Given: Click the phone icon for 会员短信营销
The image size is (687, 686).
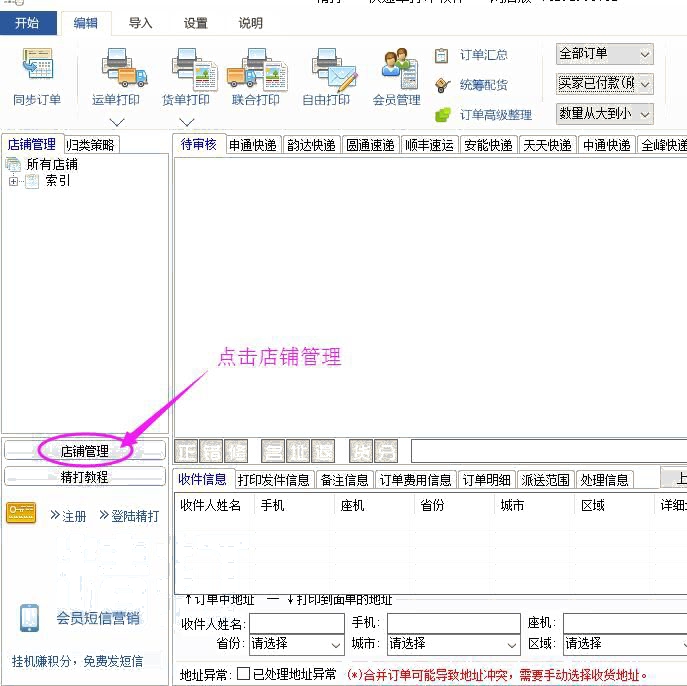Looking at the screenshot, I should [x=29, y=618].
